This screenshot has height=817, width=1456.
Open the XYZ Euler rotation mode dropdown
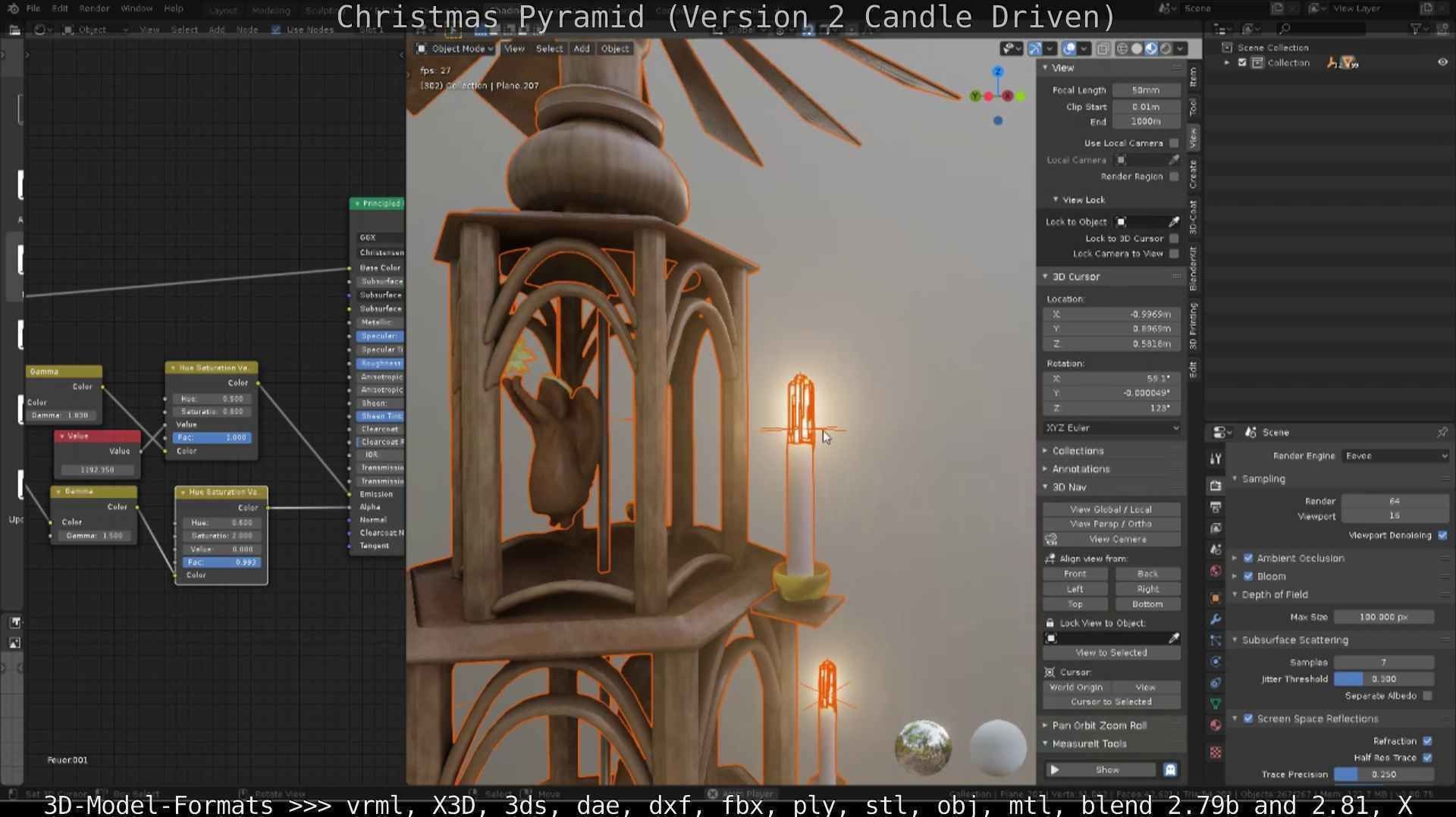(1112, 428)
